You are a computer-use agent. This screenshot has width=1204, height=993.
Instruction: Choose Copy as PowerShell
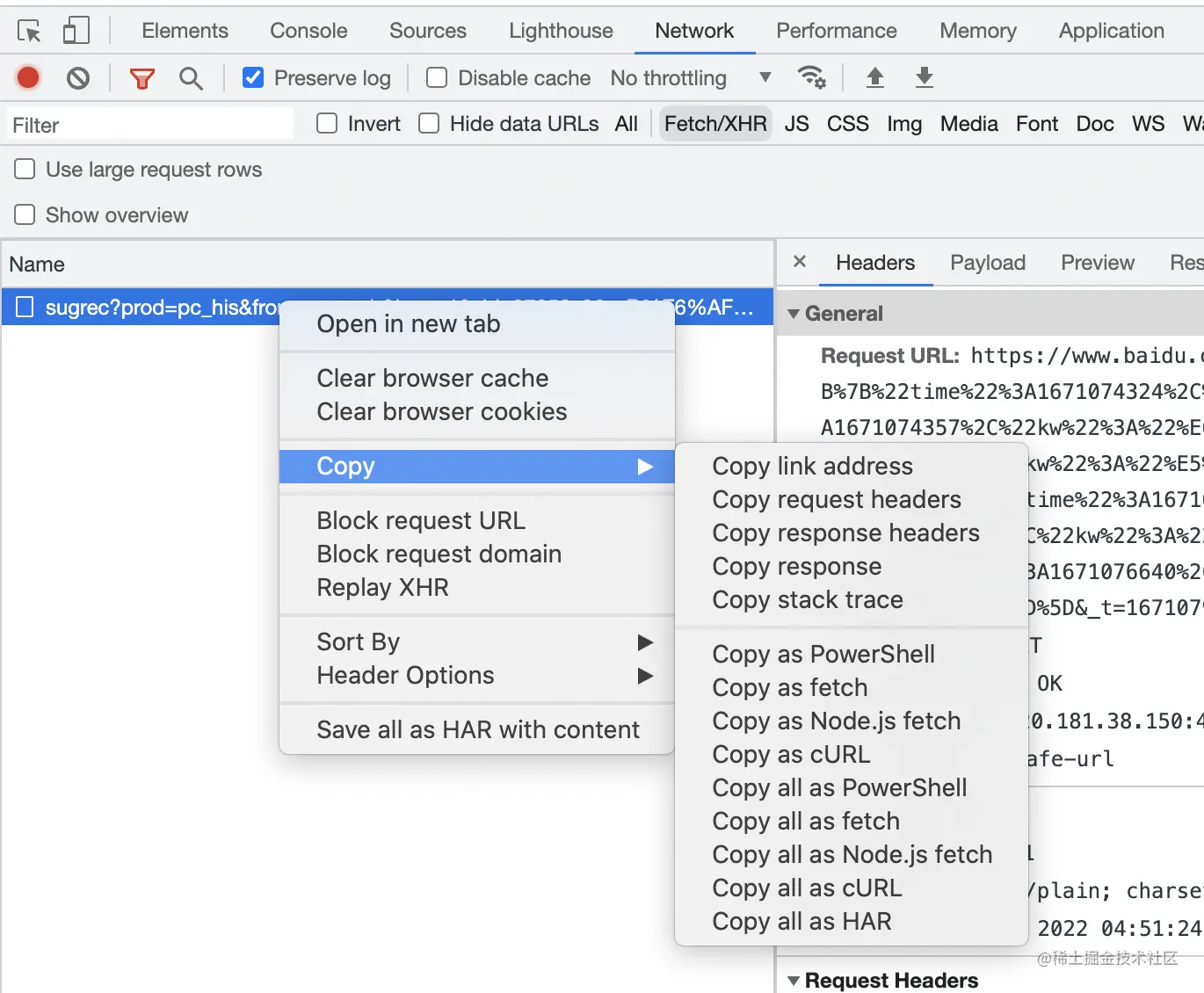[x=851, y=655]
